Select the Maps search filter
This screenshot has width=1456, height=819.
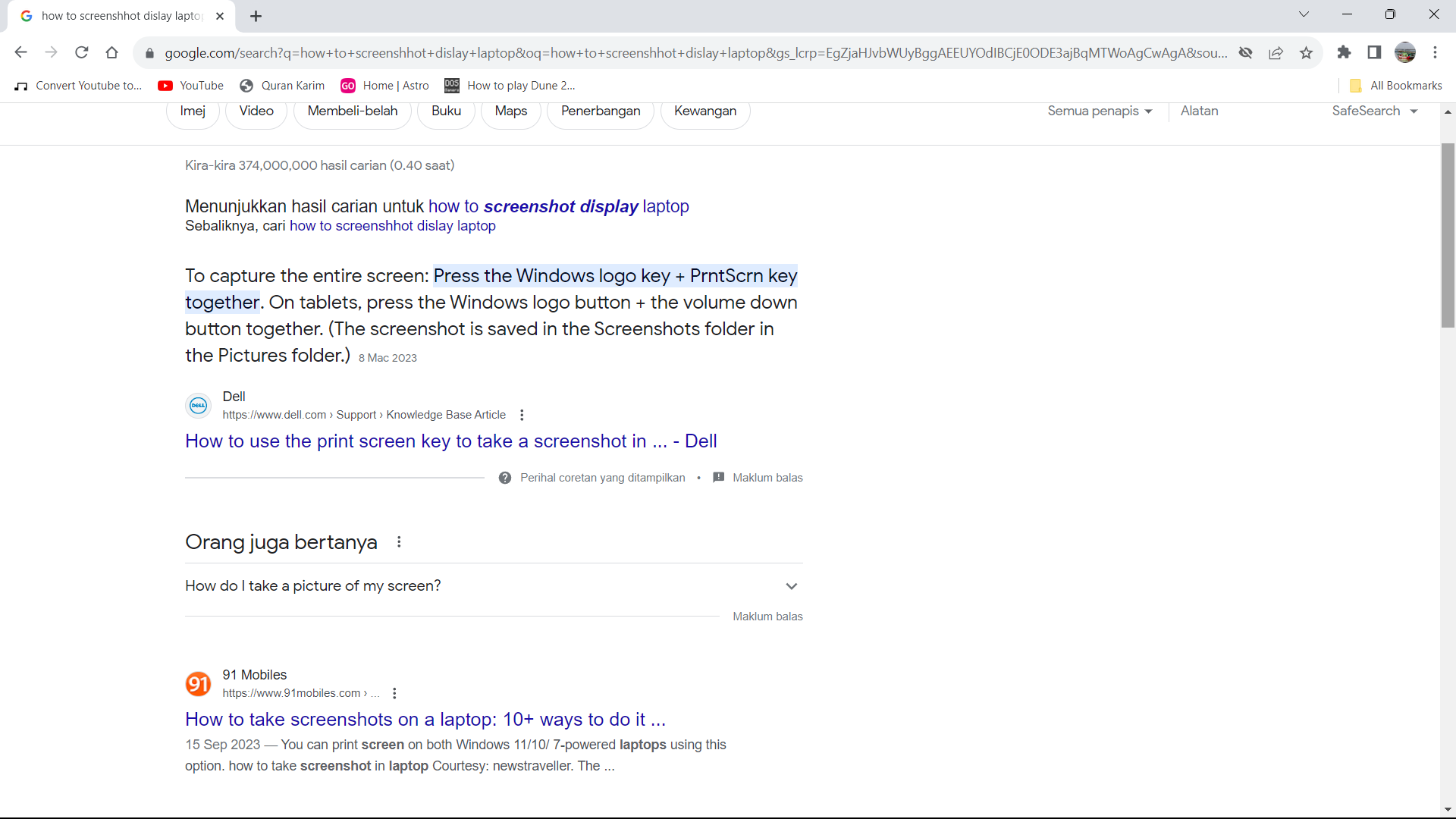tap(510, 111)
